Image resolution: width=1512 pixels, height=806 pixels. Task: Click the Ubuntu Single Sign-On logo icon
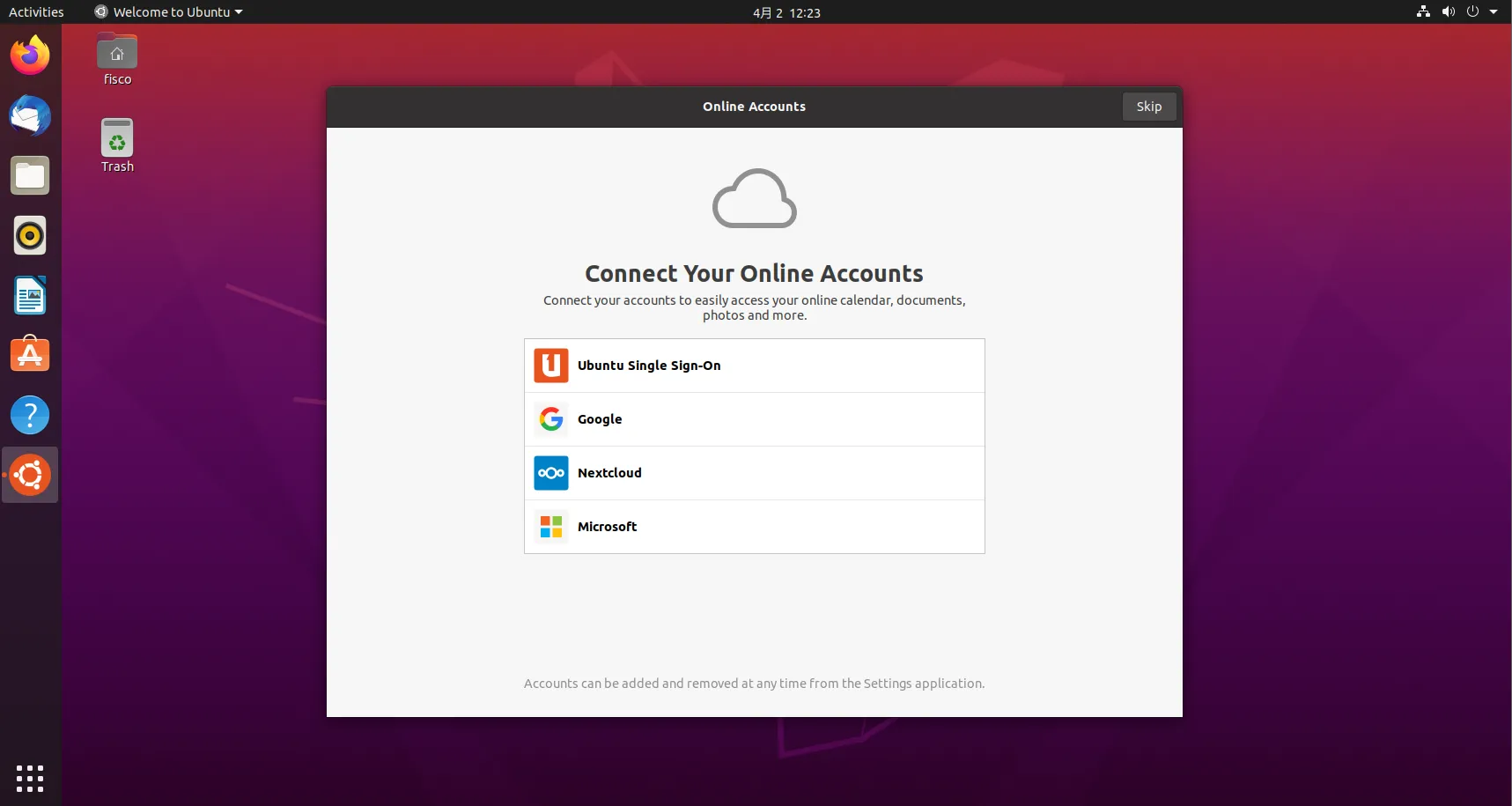[x=551, y=366]
